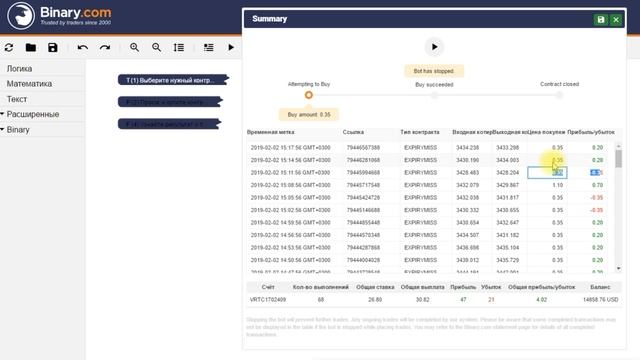Click buy price 1.10 cell
The height and width of the screenshot is (360, 640).
[x=558, y=185]
